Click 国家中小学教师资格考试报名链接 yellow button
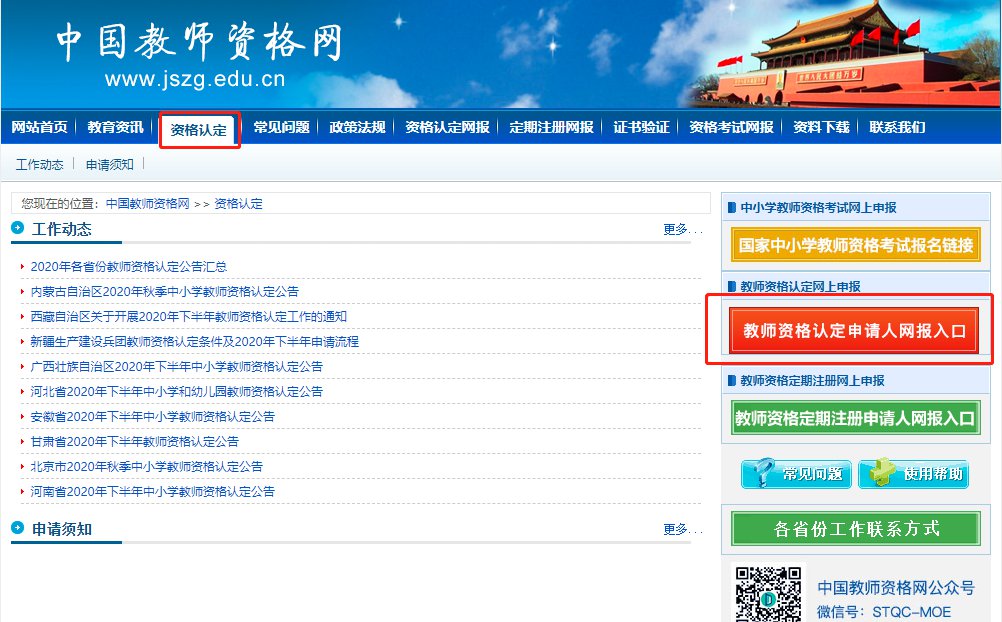Image resolution: width=1002 pixels, height=622 pixels. 855,245
